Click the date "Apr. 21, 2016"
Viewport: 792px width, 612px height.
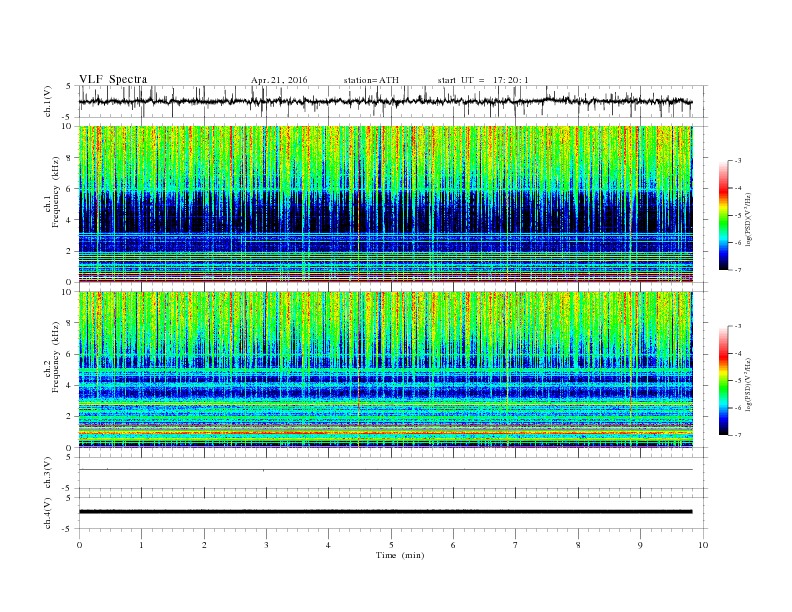pos(279,80)
